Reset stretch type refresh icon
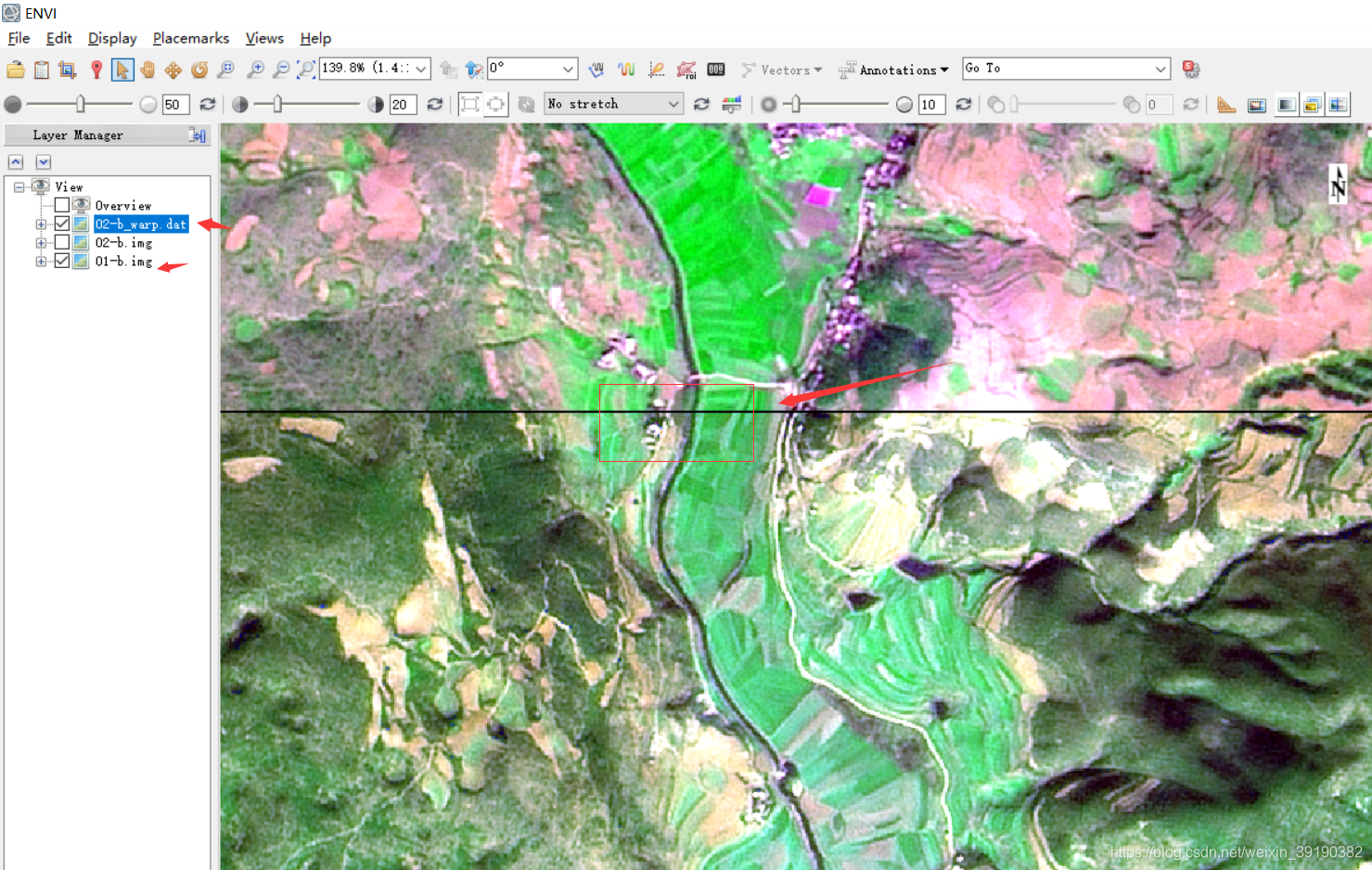The image size is (1372, 870). click(701, 104)
